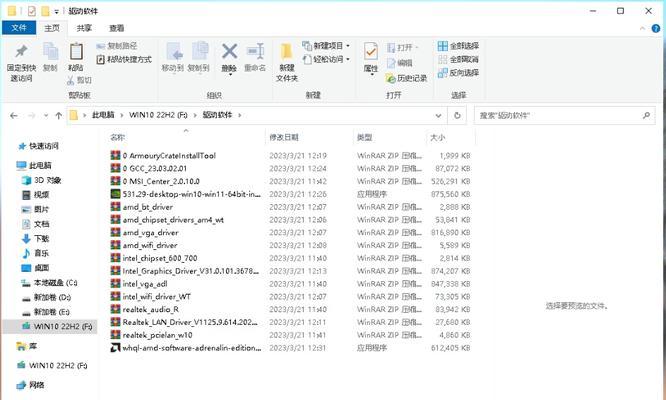This screenshot has height=400, width=666.
Task: Click the blue Help question icon
Action: (x=656, y=28)
